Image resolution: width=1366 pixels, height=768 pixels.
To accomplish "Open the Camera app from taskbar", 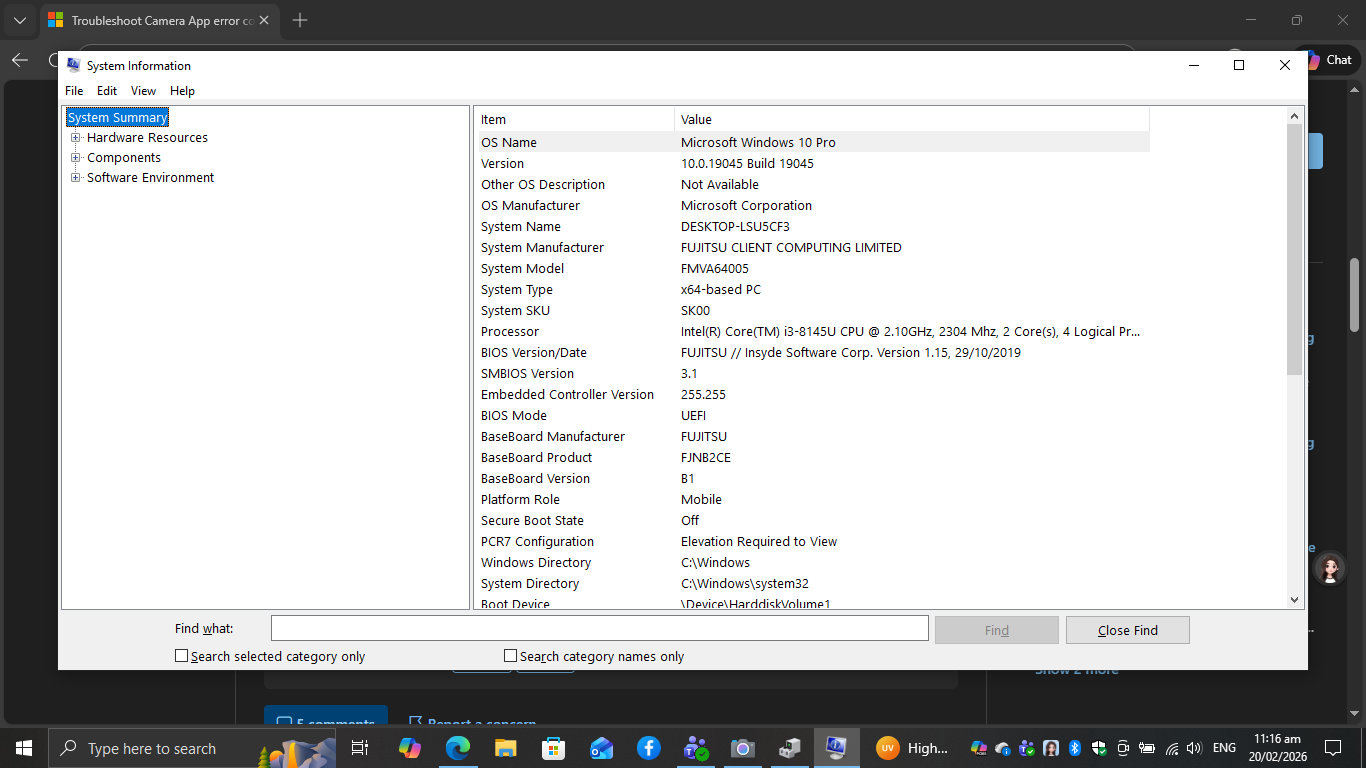I will coord(742,748).
